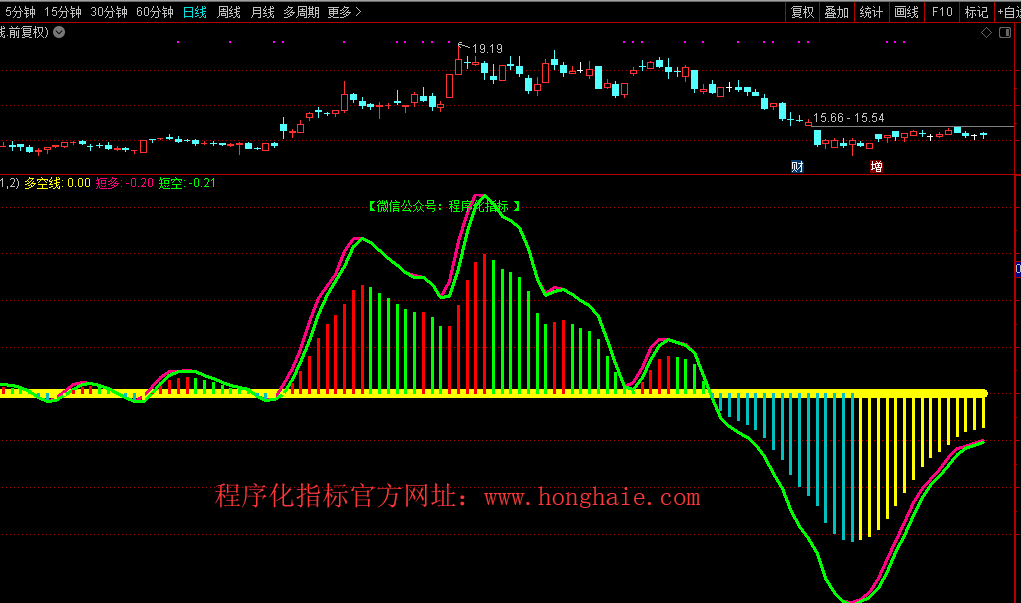The image size is (1021, 603).
Task: Click the diamond icon above the chart
Action: coord(986,33)
